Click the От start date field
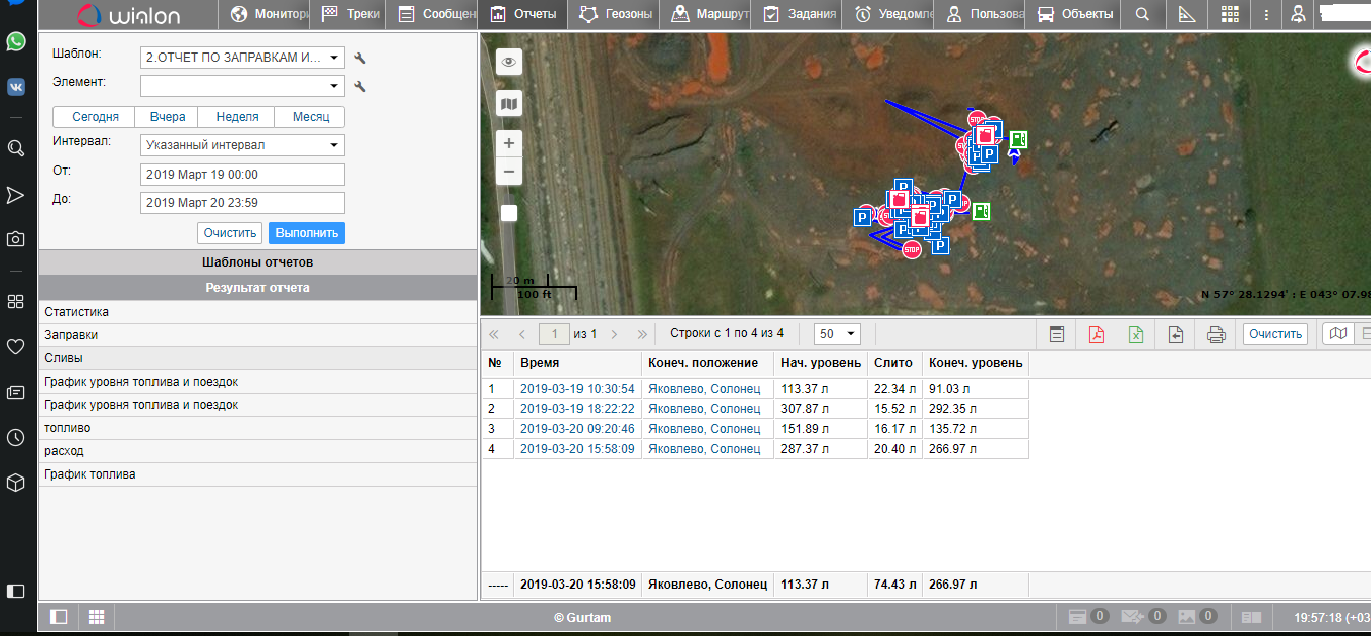 tap(242, 175)
